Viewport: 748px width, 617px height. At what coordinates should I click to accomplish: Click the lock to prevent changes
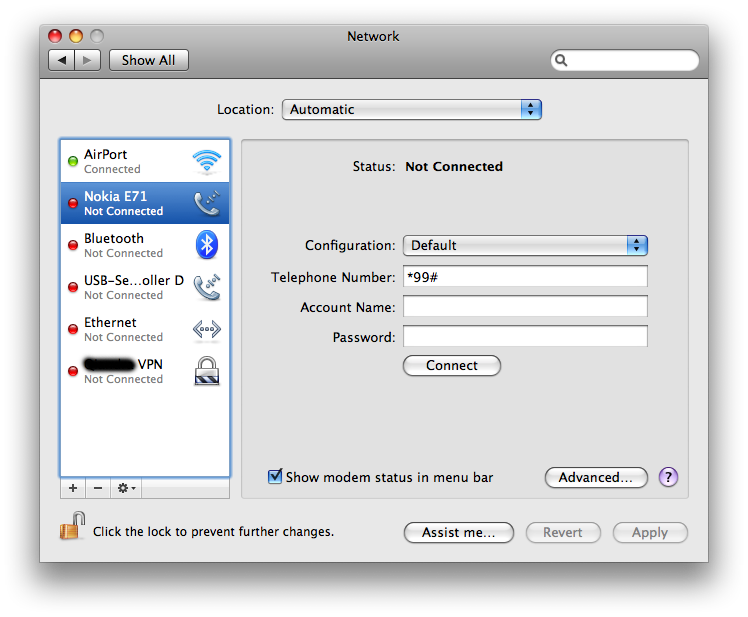click(x=73, y=525)
